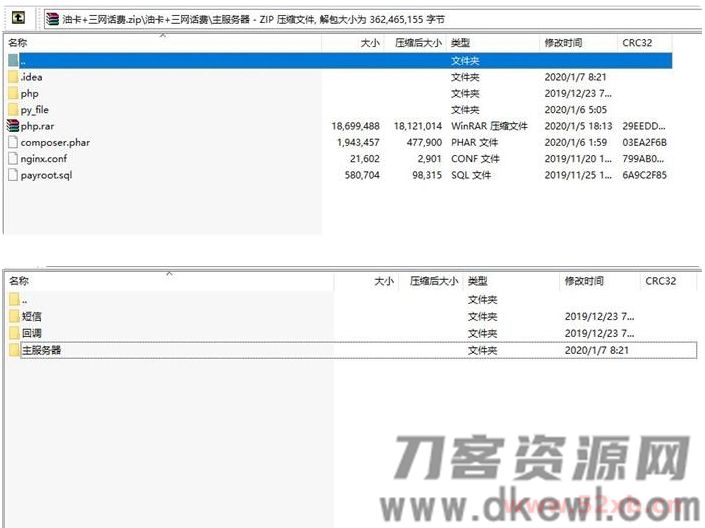This screenshot has height=528, width=705.
Task: Select the 主服务器 folder name
Action: coord(41,350)
